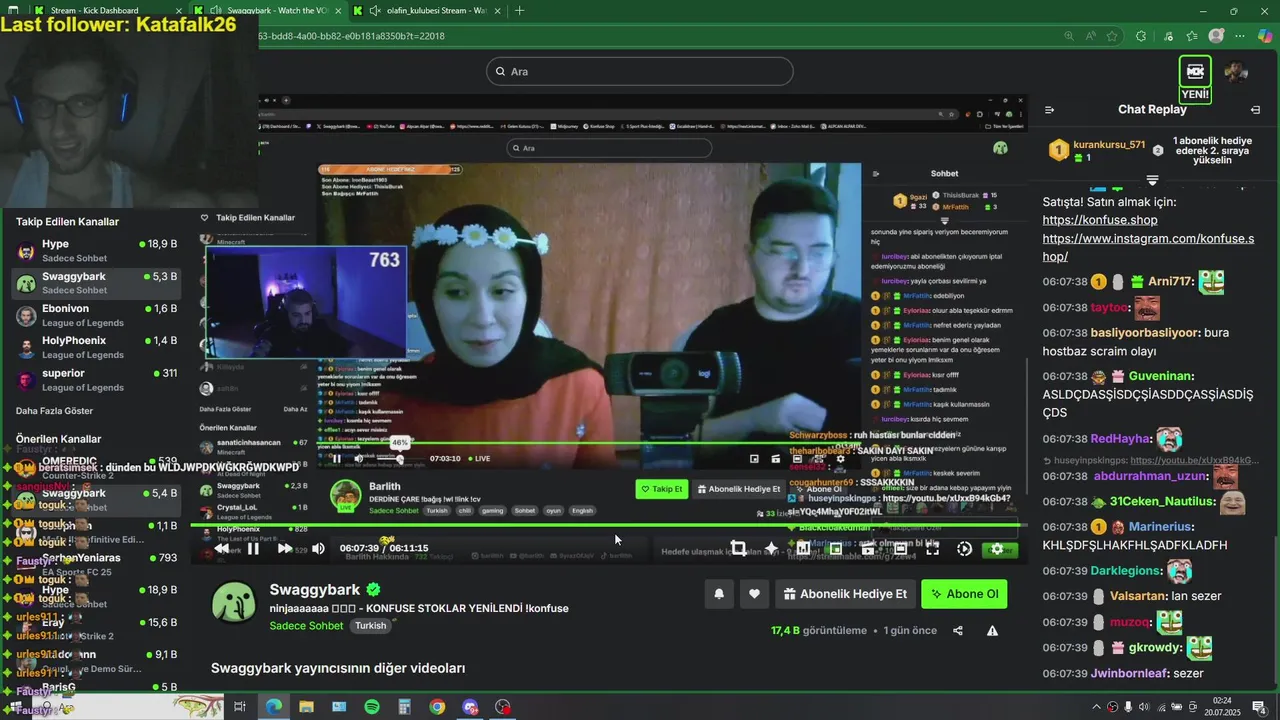The image size is (1280, 720).
Task: Click Daha Fazla Göster in sidebar
Action: [54, 411]
